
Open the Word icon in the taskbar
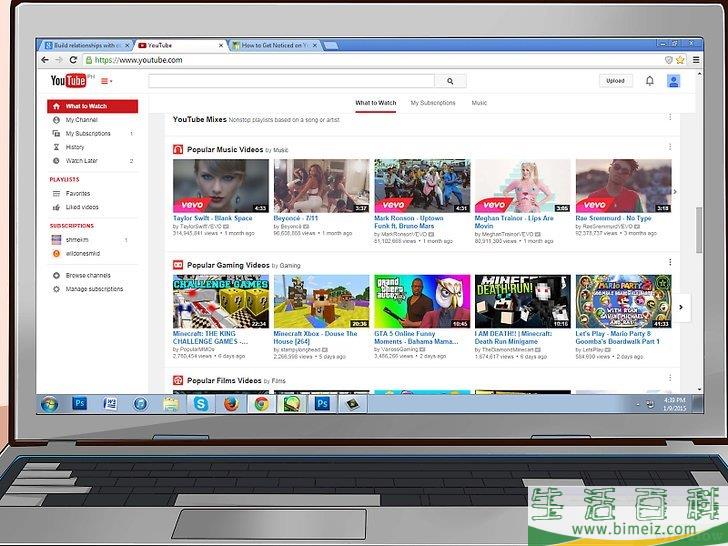coord(110,404)
